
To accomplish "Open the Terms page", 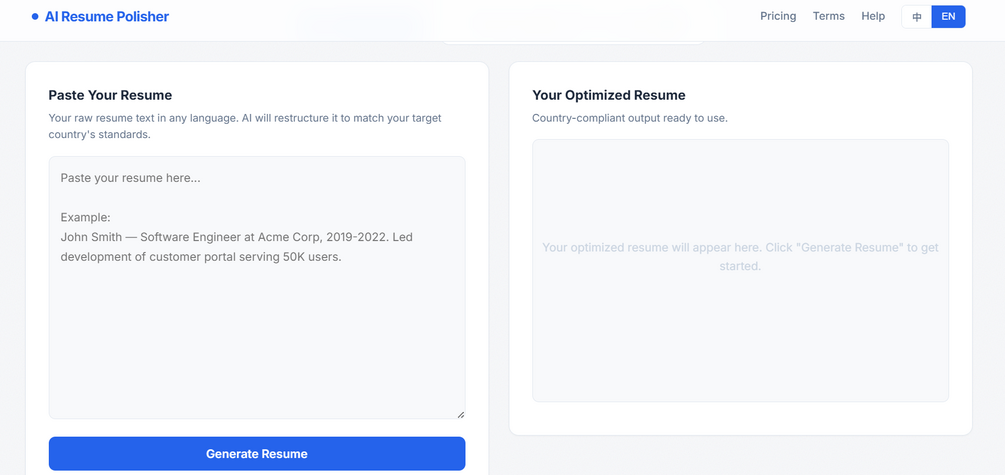I will [829, 17].
